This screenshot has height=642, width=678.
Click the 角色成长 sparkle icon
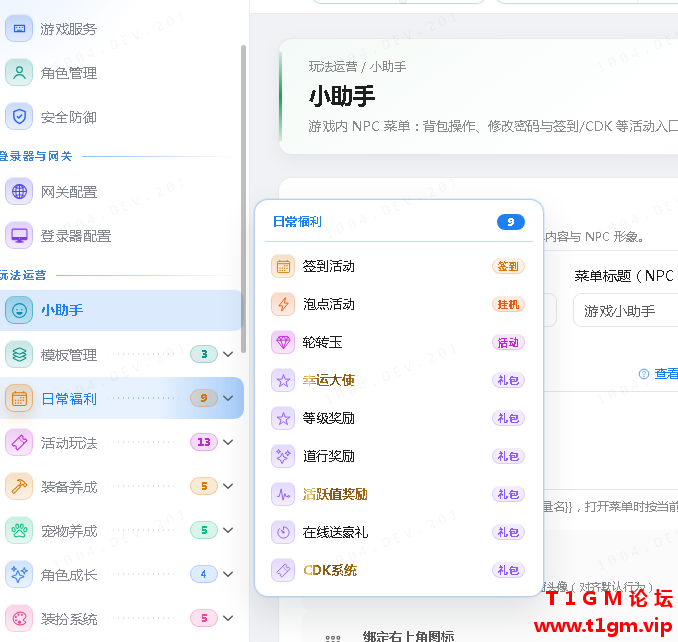click(x=19, y=575)
